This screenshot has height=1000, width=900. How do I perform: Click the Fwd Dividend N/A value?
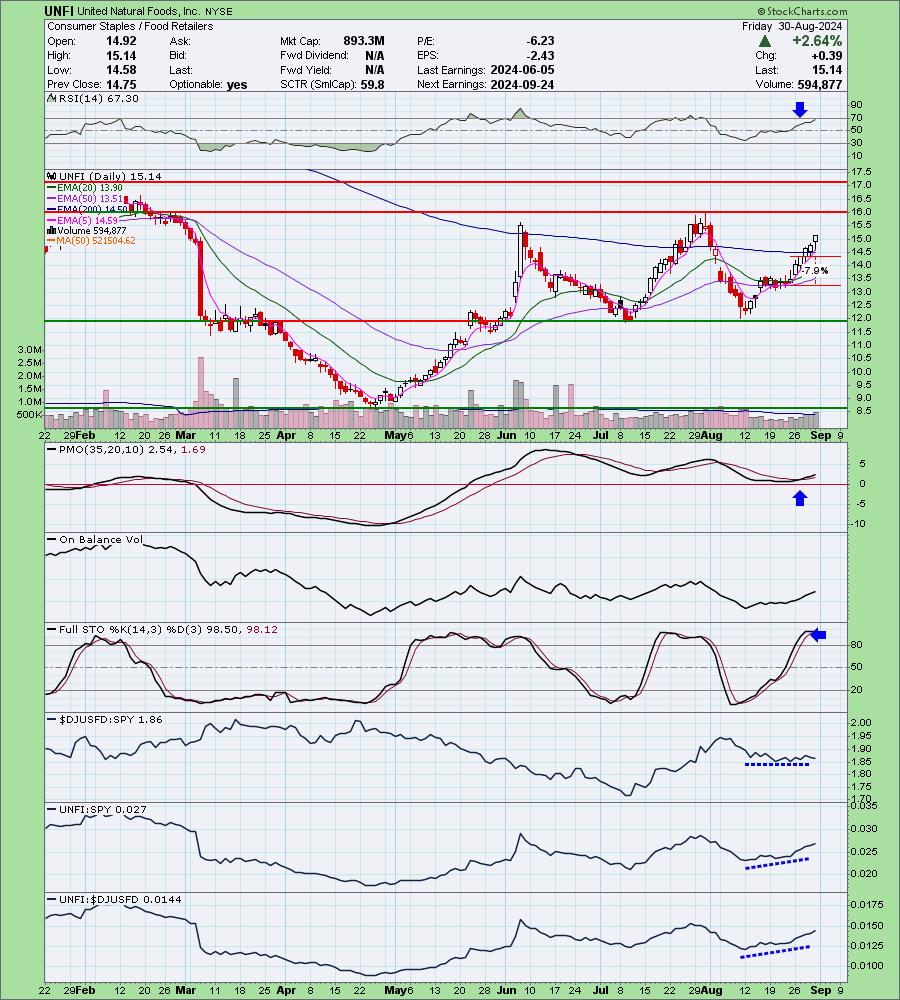pos(374,55)
